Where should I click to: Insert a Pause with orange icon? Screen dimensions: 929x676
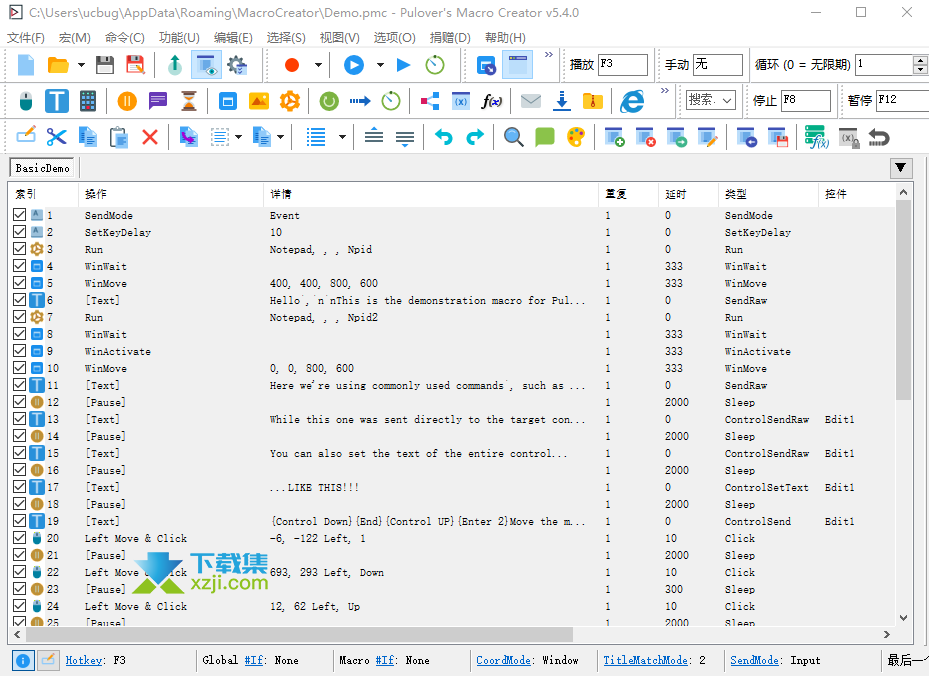(127, 101)
